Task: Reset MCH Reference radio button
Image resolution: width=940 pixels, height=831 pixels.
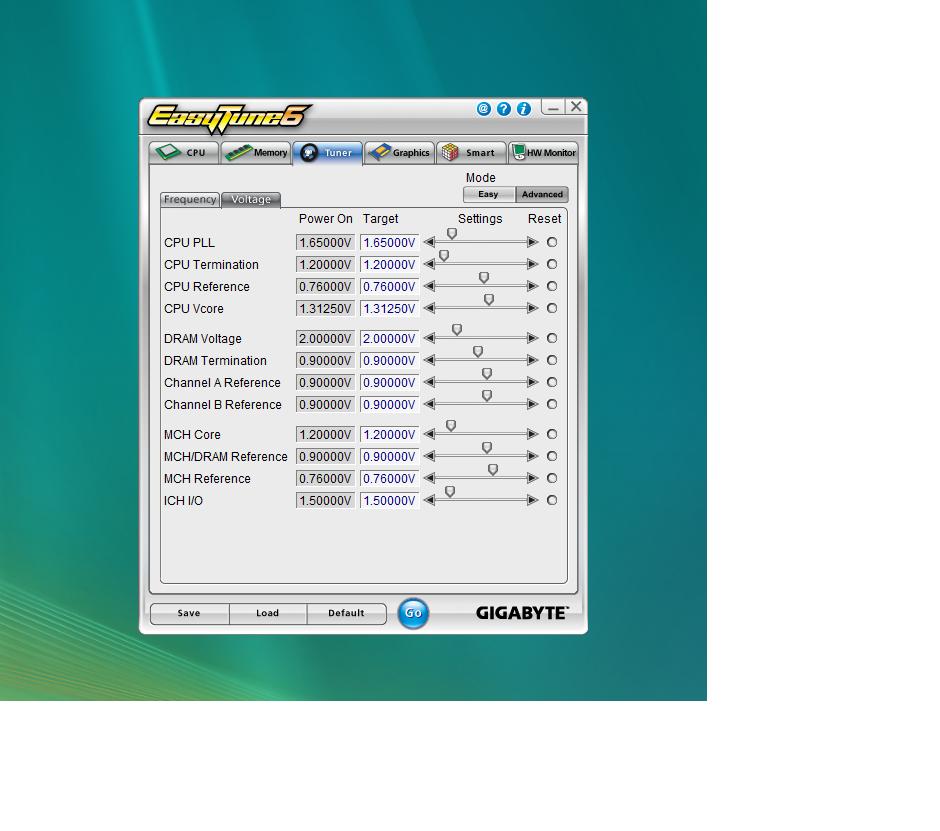Action: pos(552,478)
